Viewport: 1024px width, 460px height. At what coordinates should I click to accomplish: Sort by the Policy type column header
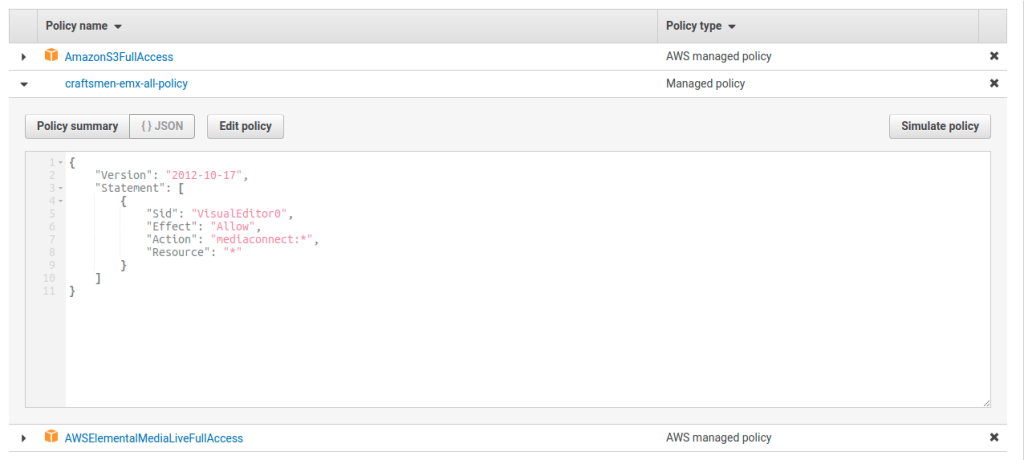click(700, 26)
